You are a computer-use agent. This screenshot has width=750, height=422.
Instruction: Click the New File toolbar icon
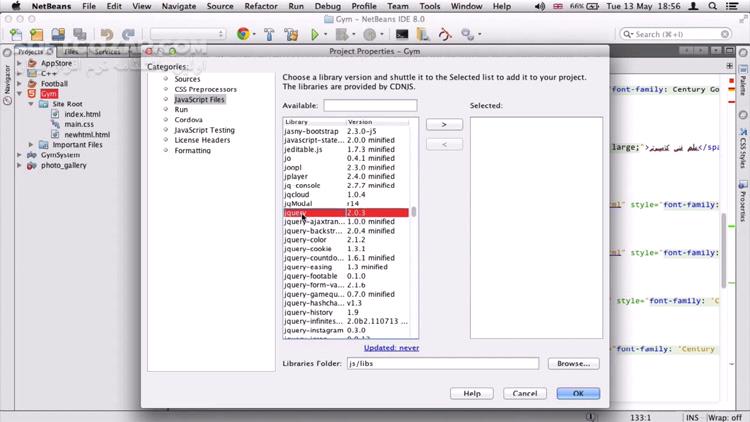16,34
